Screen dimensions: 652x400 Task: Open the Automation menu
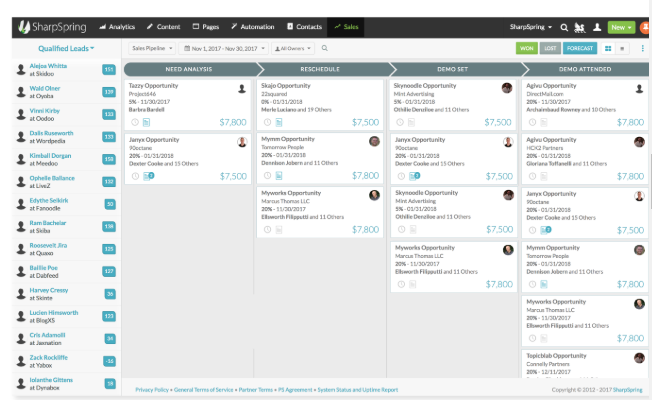pyautogui.click(x=253, y=27)
